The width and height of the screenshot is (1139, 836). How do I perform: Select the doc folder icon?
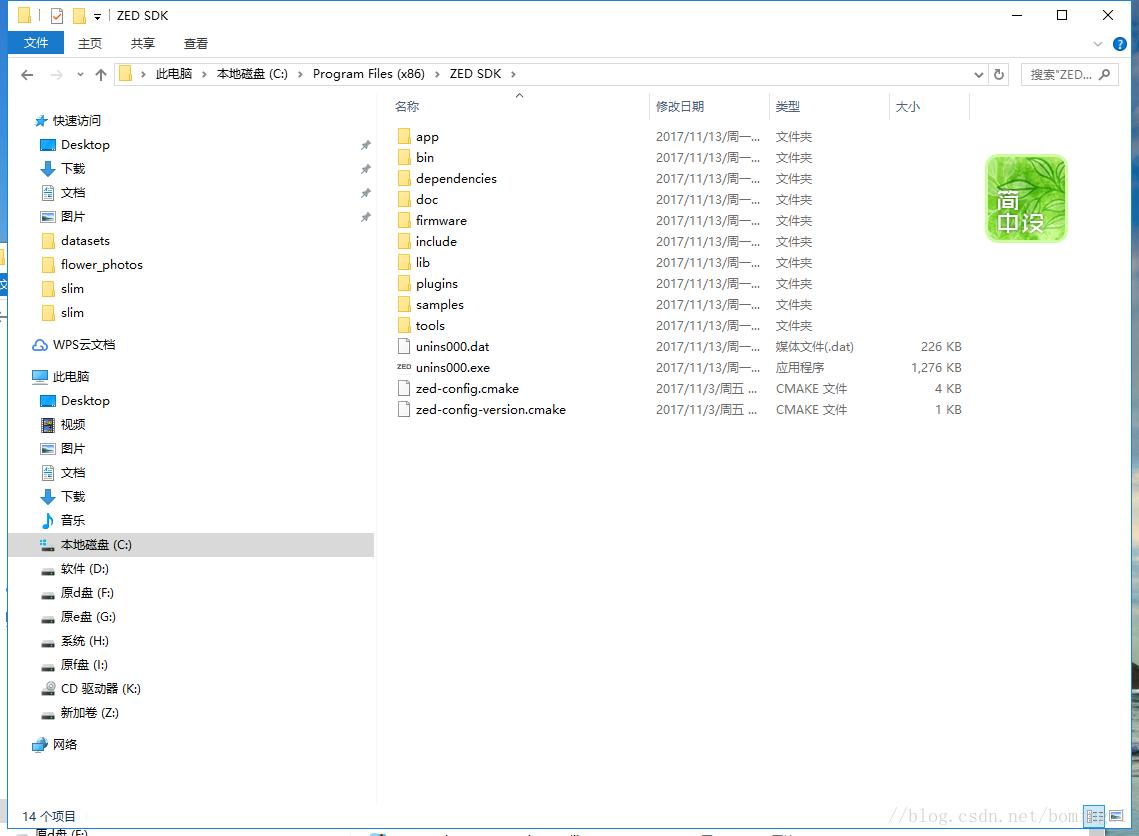[x=404, y=200]
